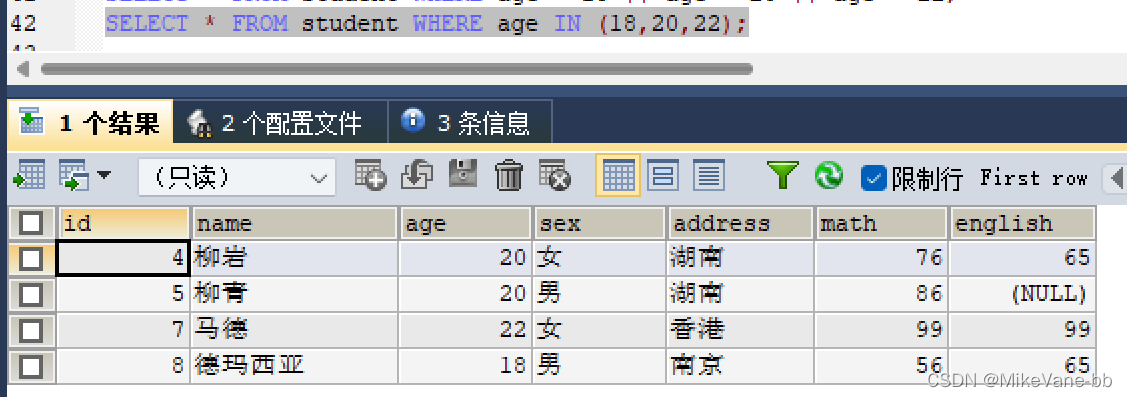Select the math cell with value 86
The image size is (1127, 397).
click(881, 294)
